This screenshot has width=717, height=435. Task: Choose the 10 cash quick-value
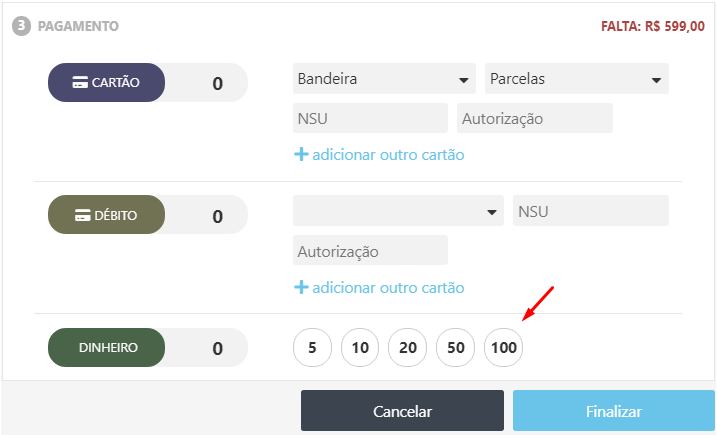click(x=360, y=349)
